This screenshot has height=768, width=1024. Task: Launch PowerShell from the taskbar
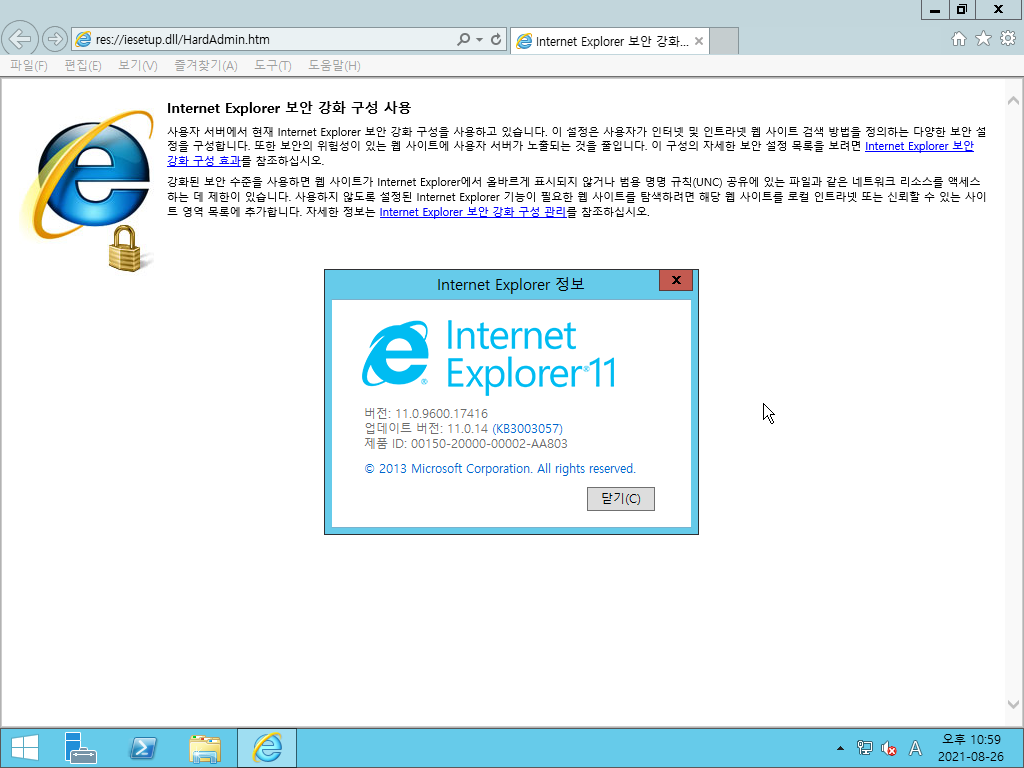[x=143, y=748]
